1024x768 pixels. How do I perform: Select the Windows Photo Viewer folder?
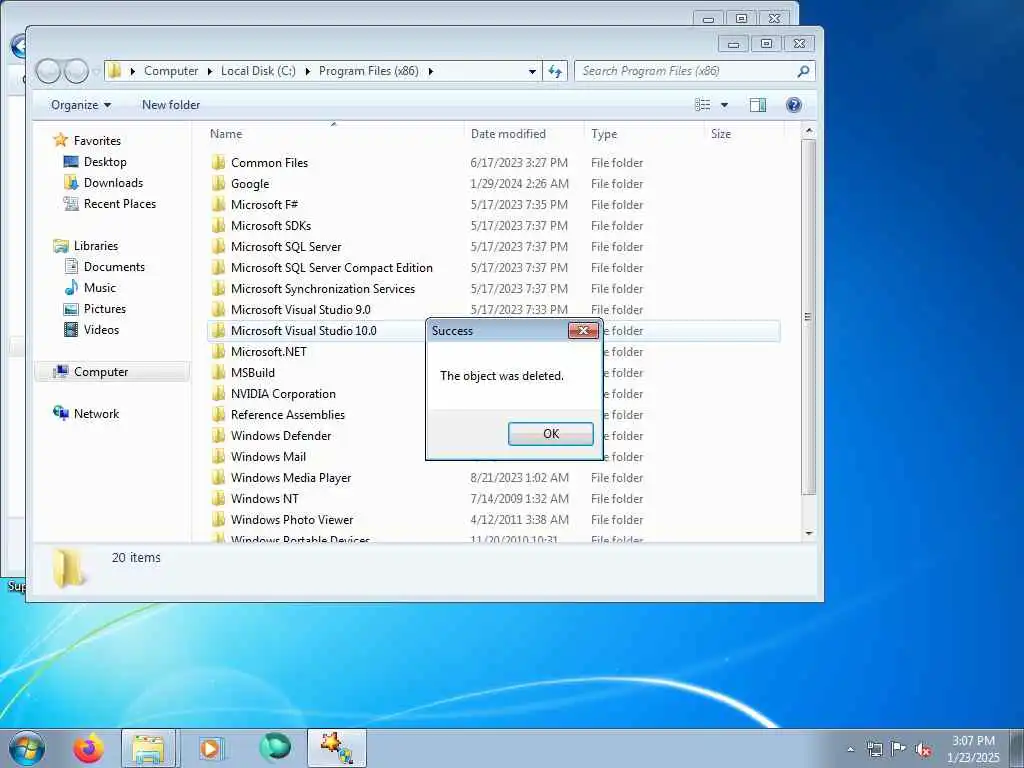tap(292, 519)
